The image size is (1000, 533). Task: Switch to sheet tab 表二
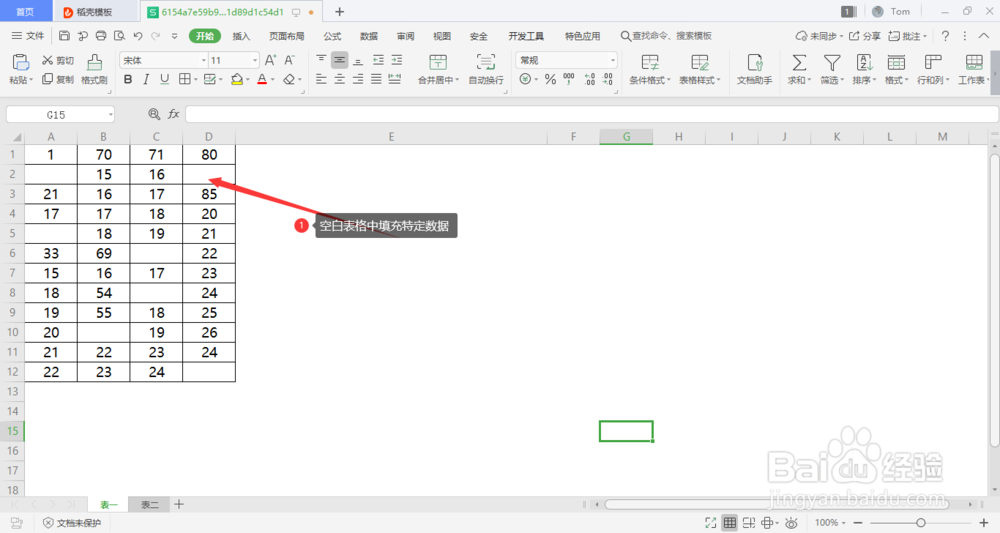click(x=150, y=504)
